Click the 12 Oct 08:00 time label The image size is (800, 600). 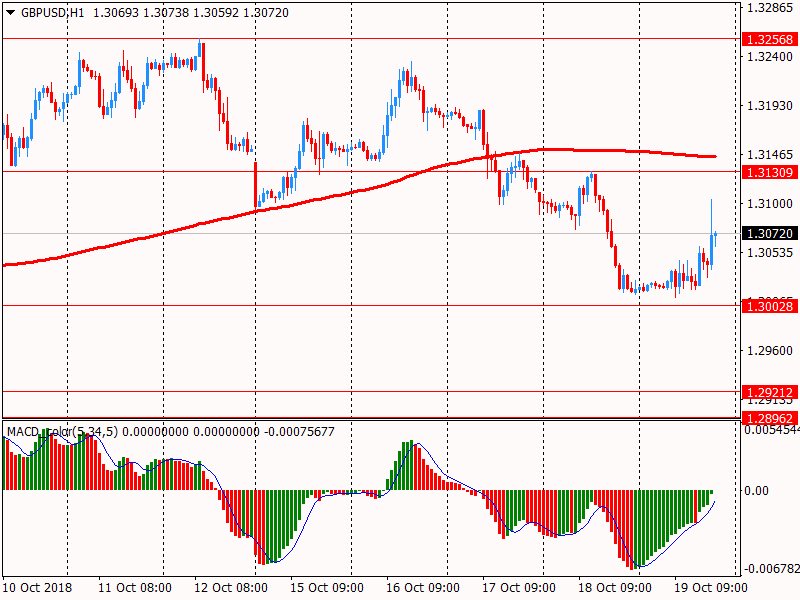click(231, 588)
